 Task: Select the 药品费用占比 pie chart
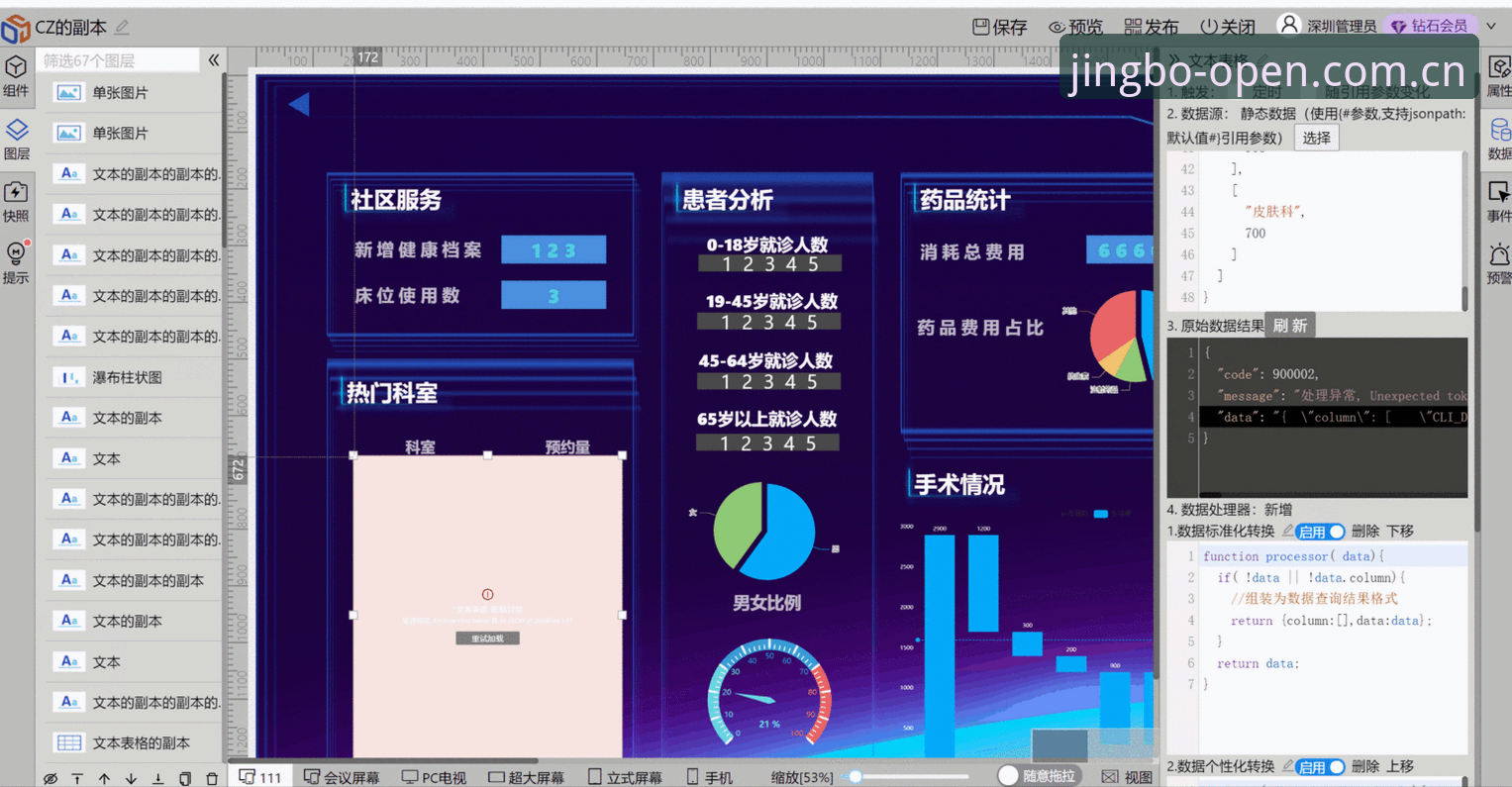coord(1121,337)
